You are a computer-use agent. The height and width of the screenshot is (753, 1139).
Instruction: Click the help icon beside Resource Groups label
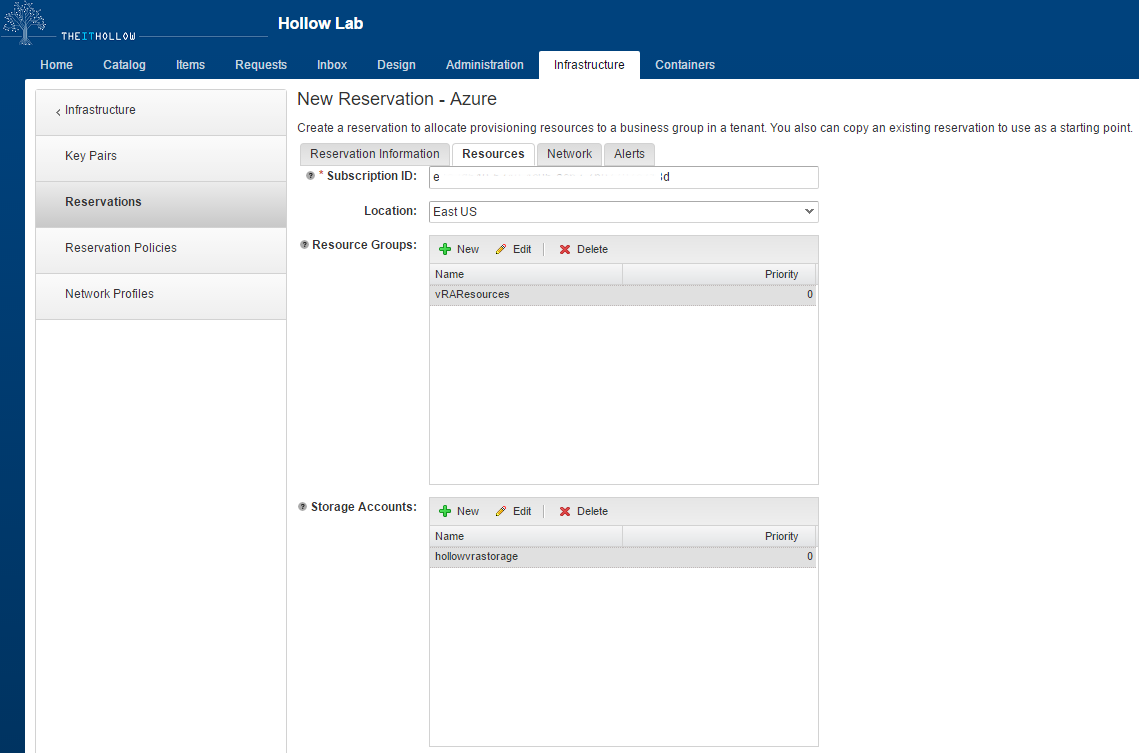pos(304,245)
